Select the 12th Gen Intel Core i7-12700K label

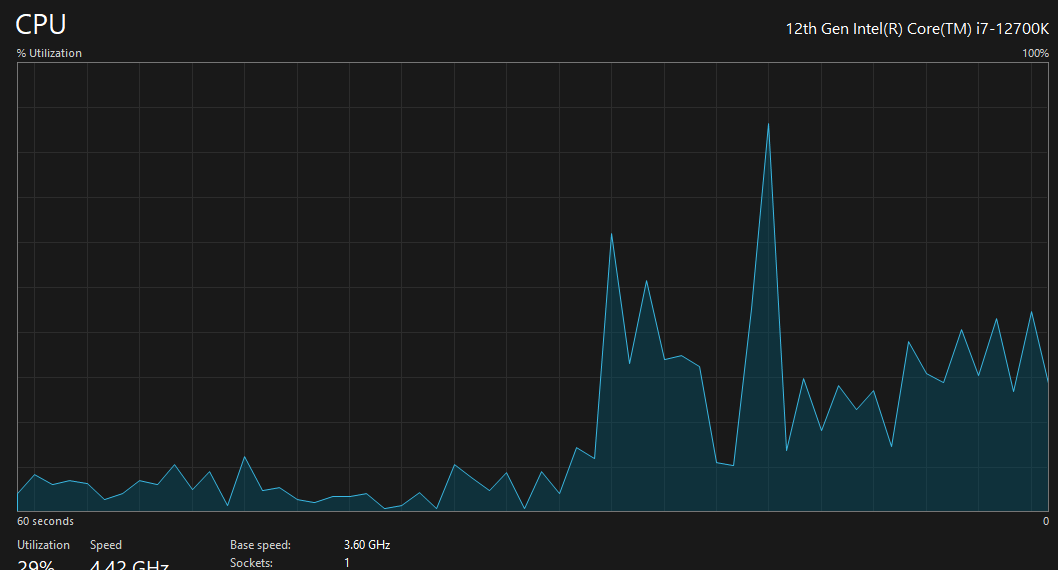pos(917,29)
